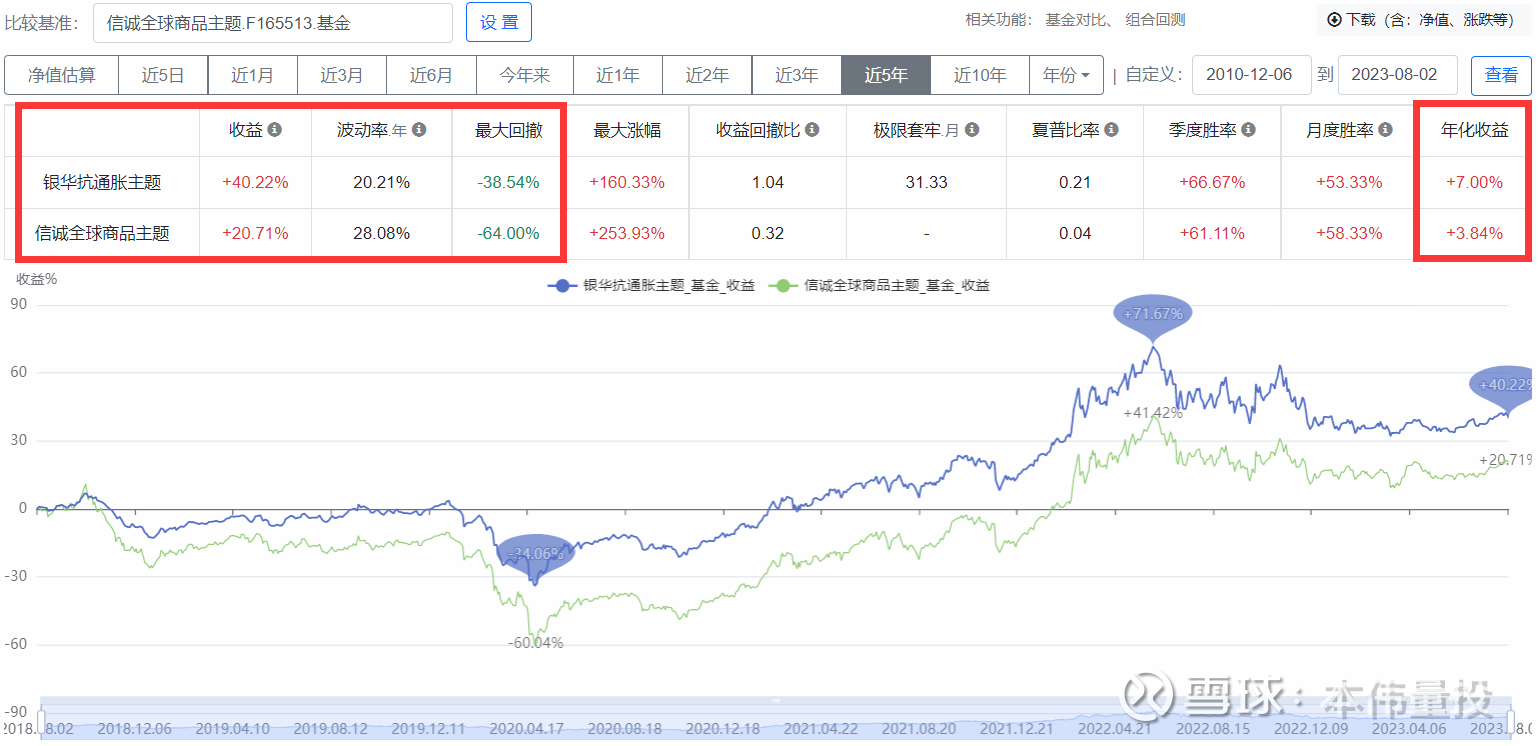Select the 近3月 tab
The width and height of the screenshot is (1538, 746).
pyautogui.click(x=342, y=75)
